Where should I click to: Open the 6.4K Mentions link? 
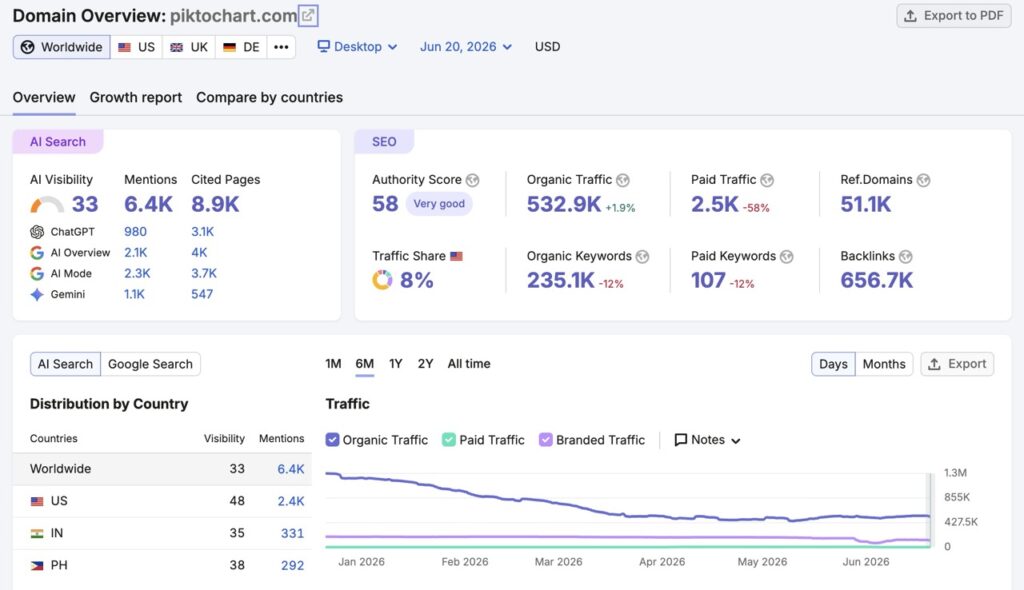click(148, 205)
